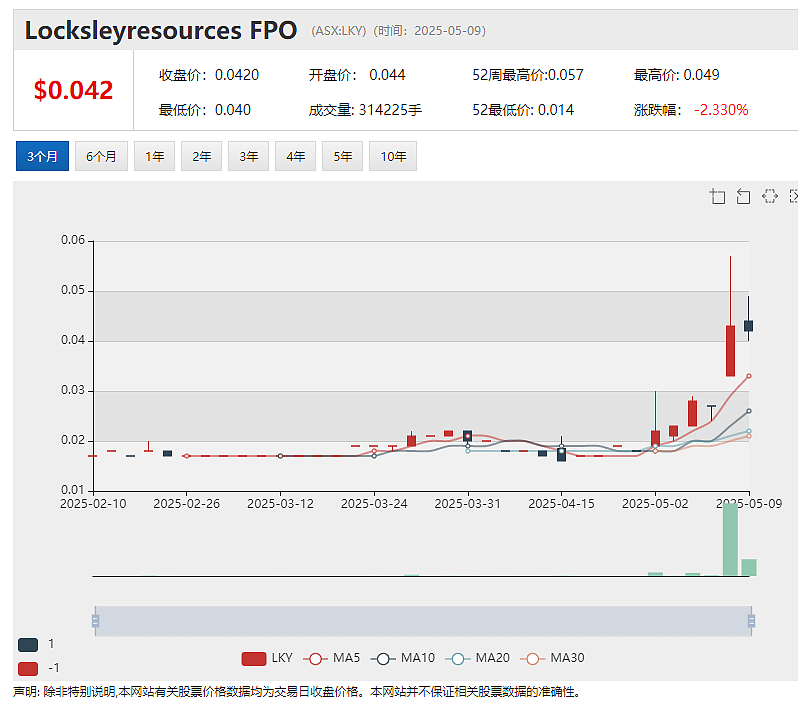This screenshot has height=716, width=808.
Task: Click the restore chart icon
Action: pyautogui.click(x=769, y=196)
